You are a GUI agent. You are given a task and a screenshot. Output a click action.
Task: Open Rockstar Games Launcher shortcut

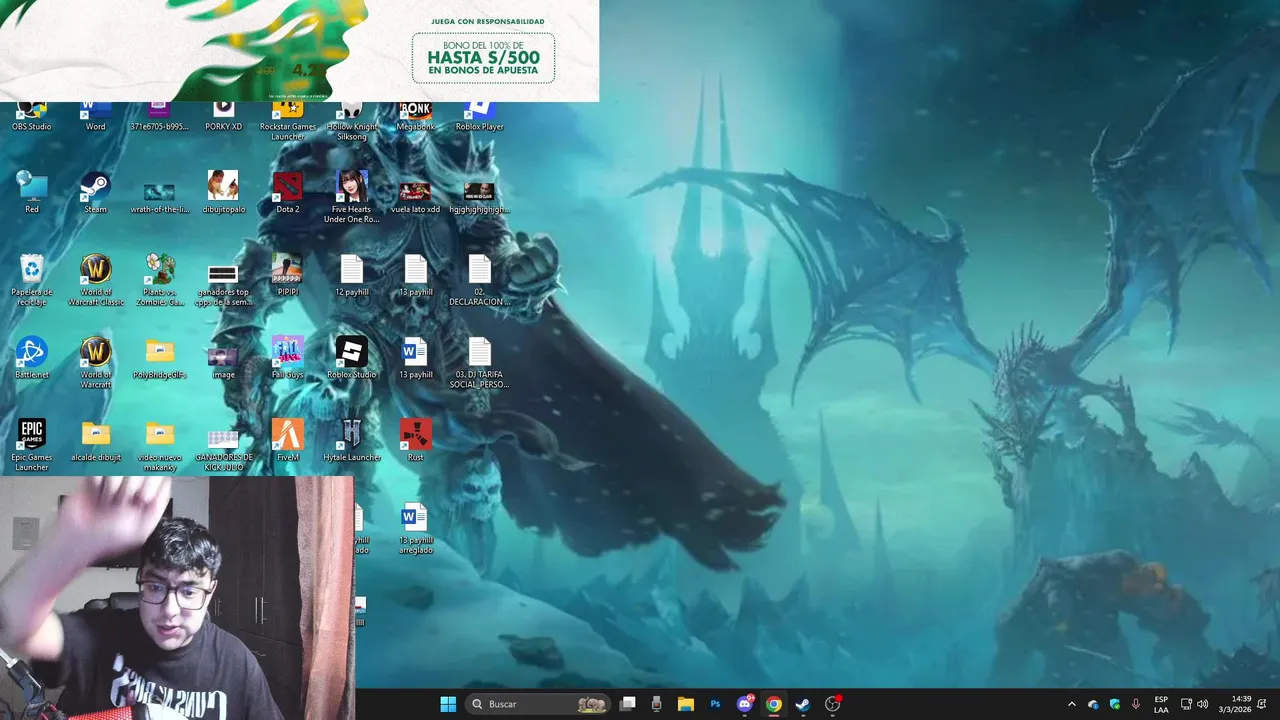click(x=288, y=121)
